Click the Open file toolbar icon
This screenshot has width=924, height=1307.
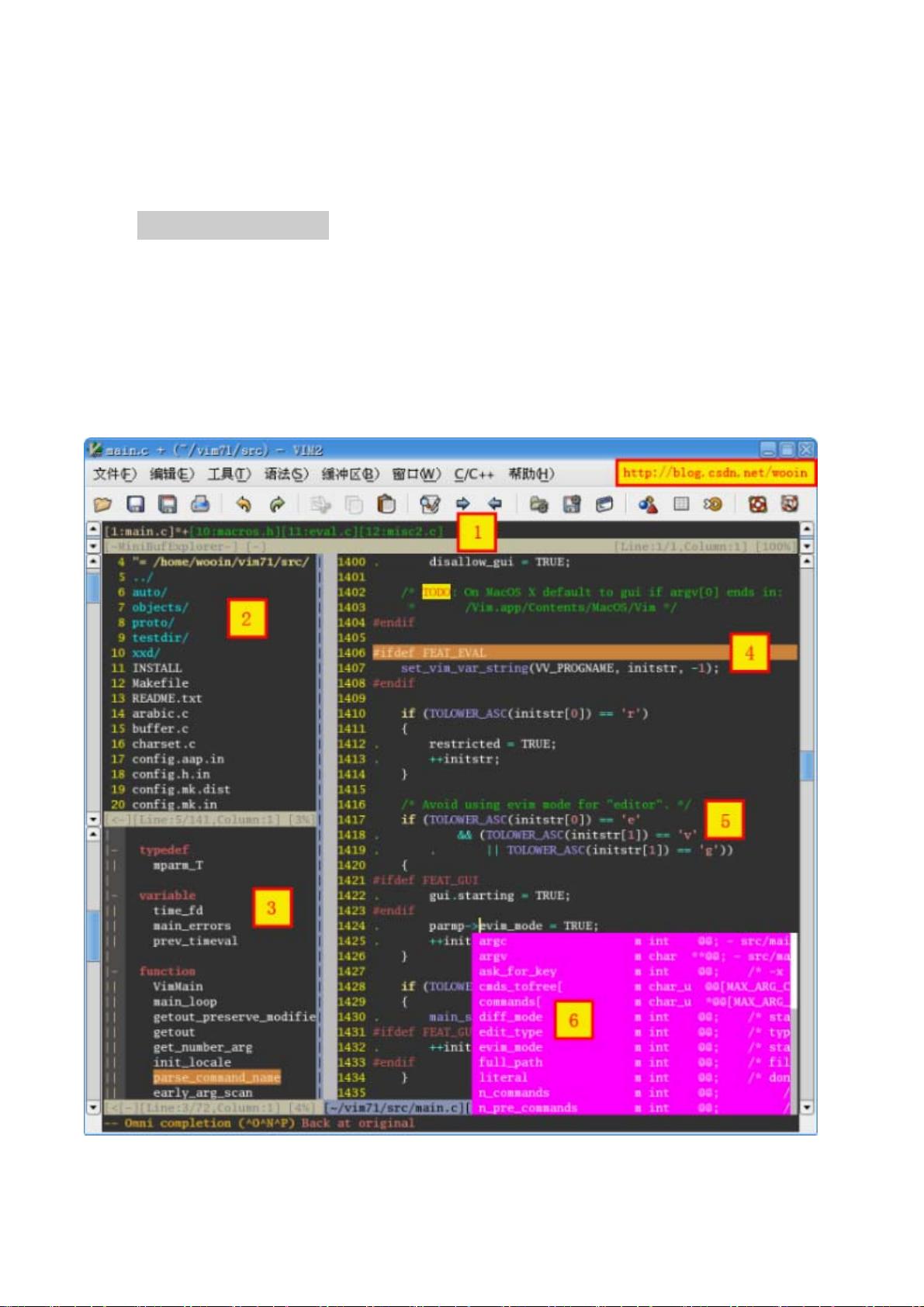pos(102,505)
